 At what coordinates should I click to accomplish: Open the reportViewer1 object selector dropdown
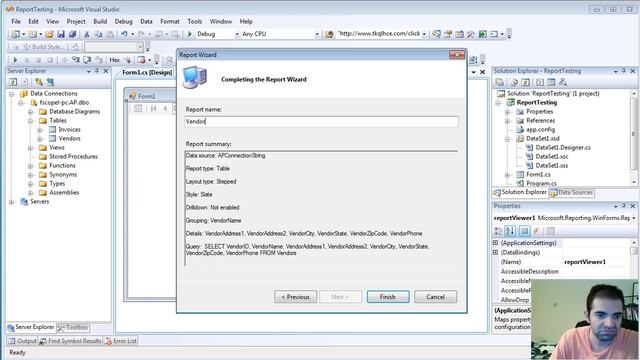click(634, 218)
